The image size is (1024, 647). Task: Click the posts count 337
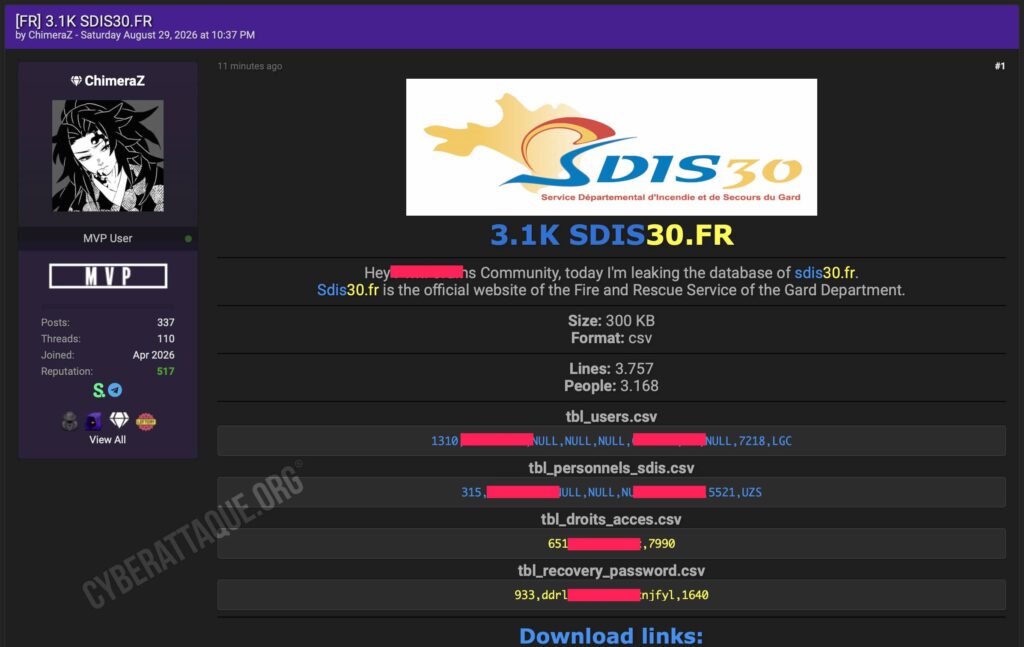165,322
